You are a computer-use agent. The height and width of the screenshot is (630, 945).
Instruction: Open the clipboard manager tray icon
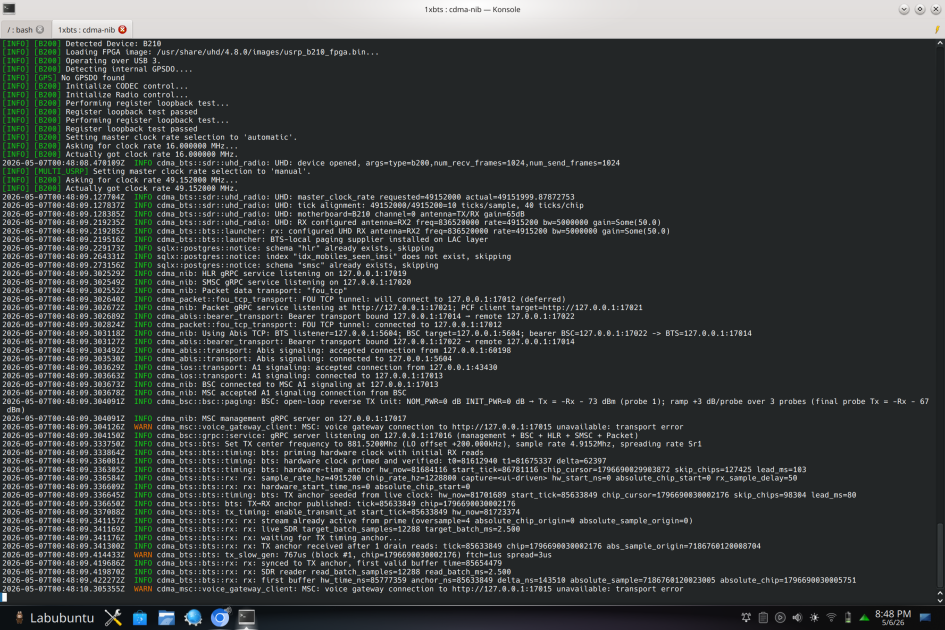[x=763, y=617]
